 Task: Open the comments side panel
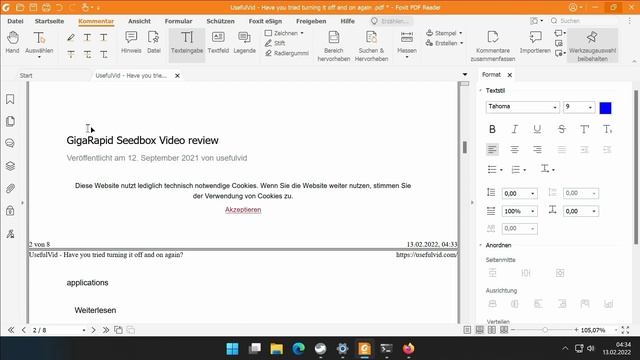10,143
